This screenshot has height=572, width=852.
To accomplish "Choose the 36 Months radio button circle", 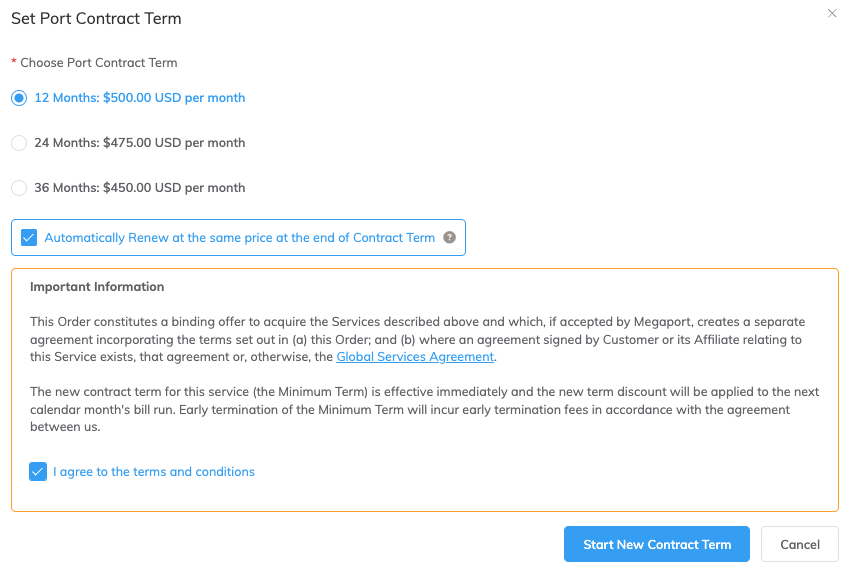I will 19,188.
